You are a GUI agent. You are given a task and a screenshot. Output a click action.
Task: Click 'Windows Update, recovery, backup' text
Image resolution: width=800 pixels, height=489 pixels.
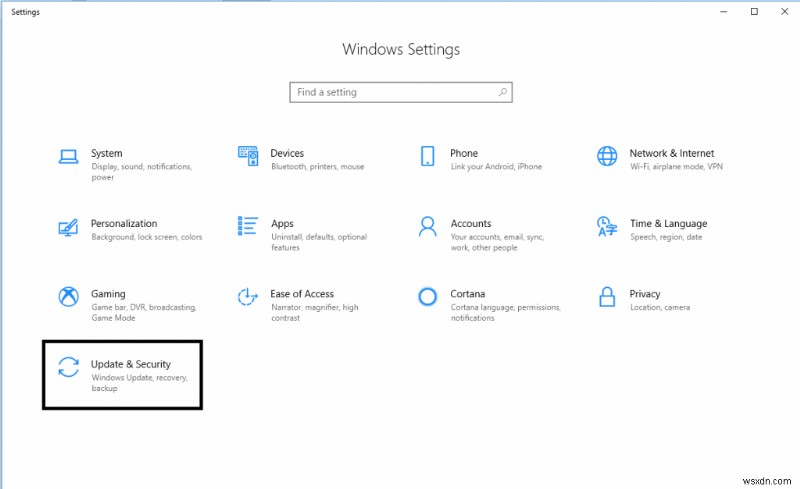pyautogui.click(x=140, y=383)
